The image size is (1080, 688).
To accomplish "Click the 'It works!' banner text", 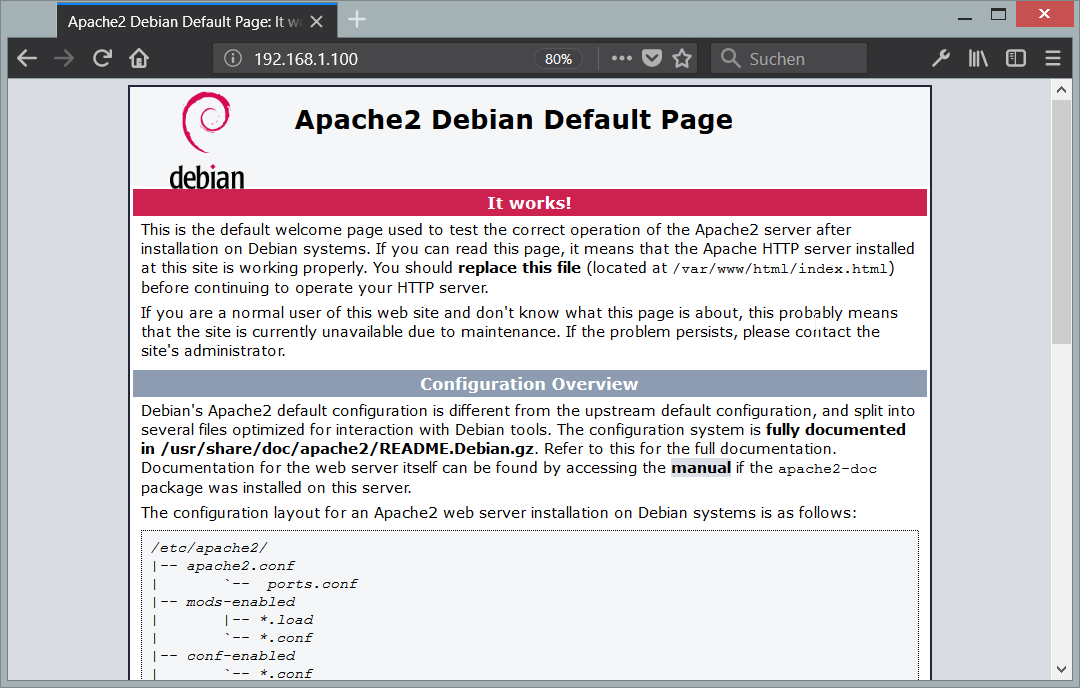I will point(529,203).
